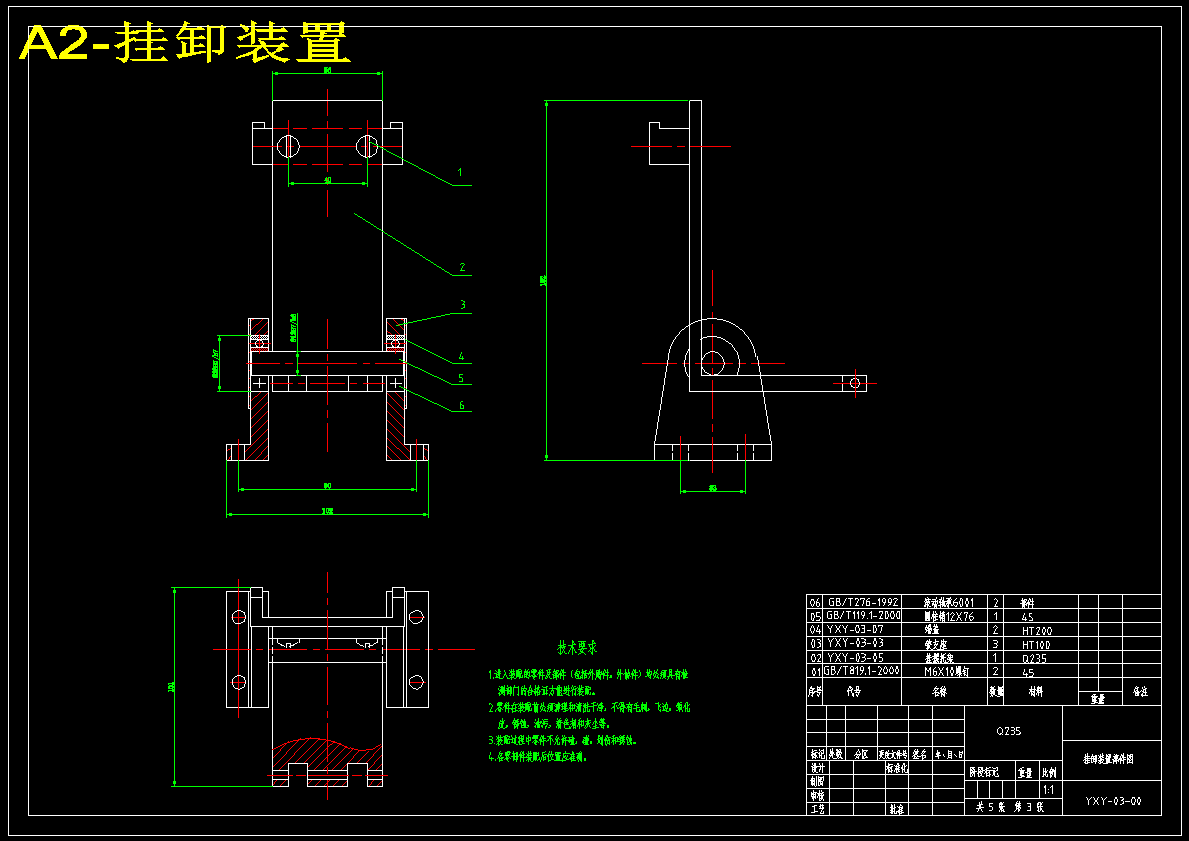Click the "GB/T276-1992" code cell

pos(863,602)
